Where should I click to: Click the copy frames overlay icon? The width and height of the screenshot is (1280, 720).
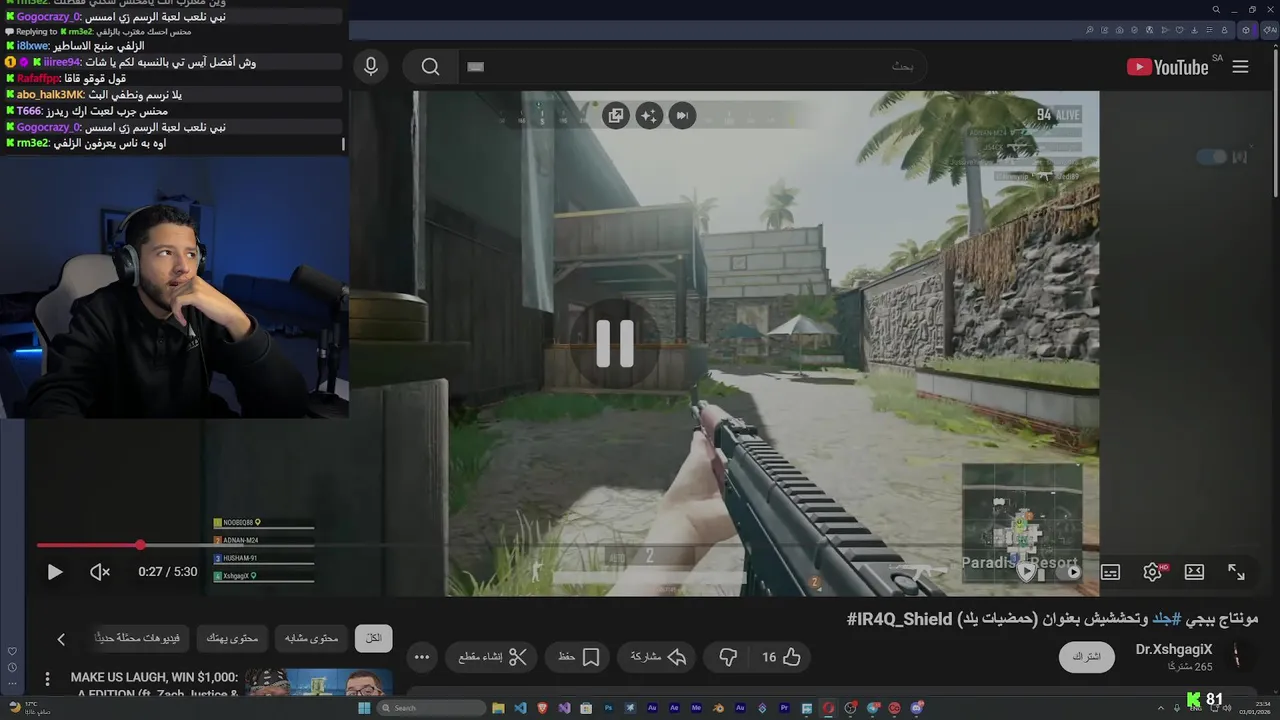coord(616,116)
